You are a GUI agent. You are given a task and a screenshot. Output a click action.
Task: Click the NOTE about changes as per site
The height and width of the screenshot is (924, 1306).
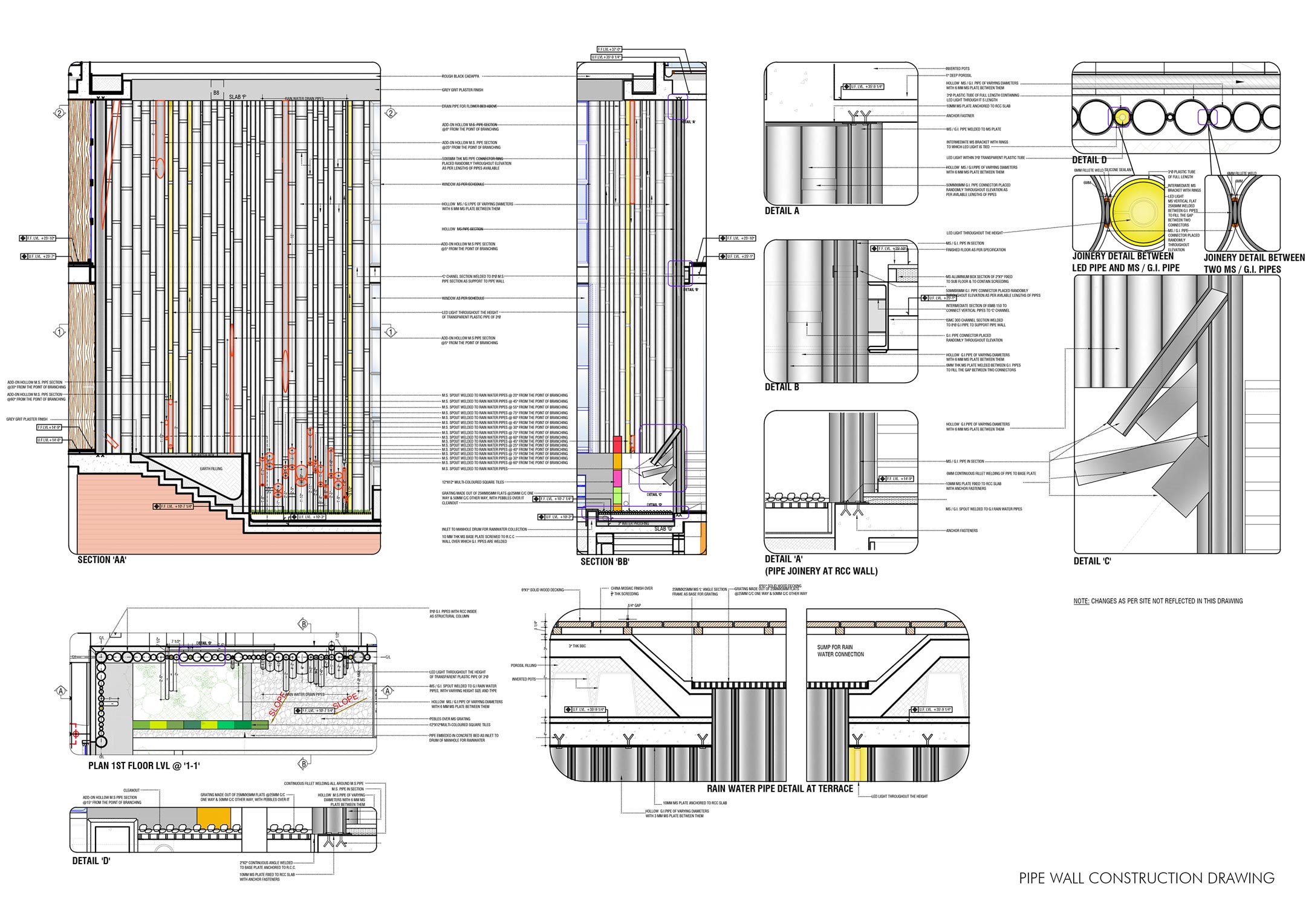click(1158, 601)
